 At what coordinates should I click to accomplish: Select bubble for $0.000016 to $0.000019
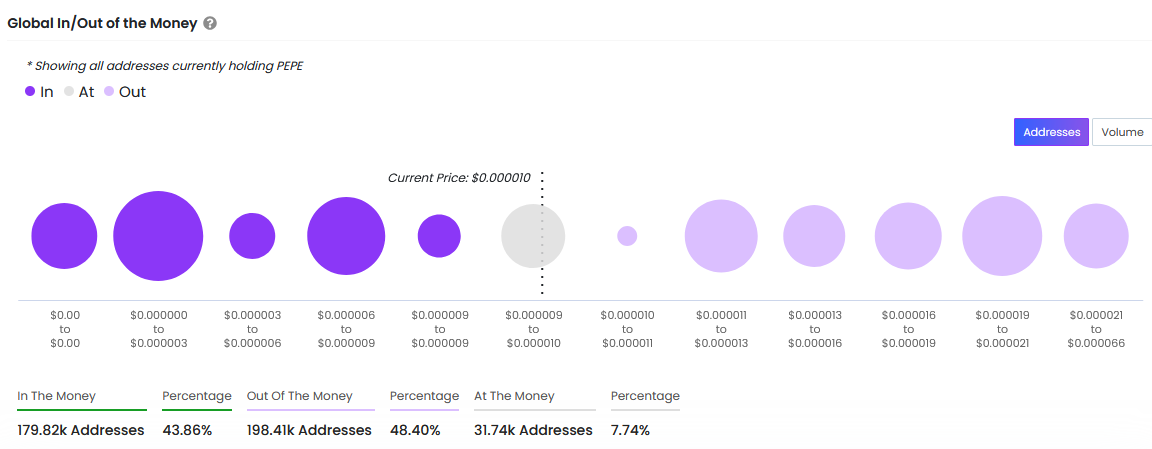[908, 236]
